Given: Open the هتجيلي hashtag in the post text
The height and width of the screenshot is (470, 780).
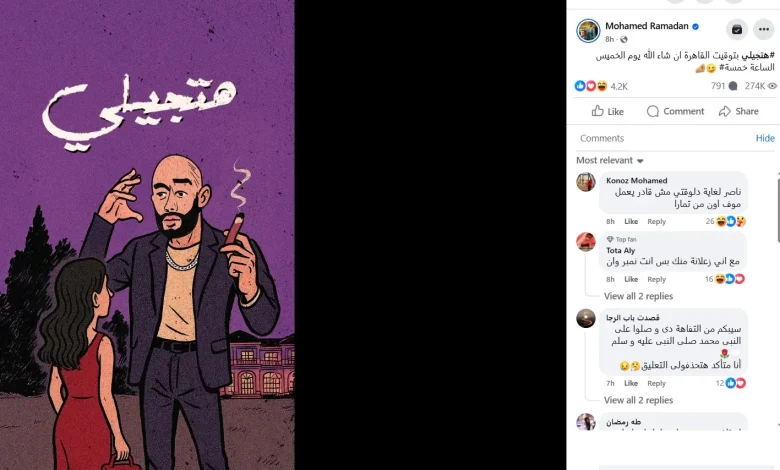Looking at the screenshot, I should (x=758, y=55).
